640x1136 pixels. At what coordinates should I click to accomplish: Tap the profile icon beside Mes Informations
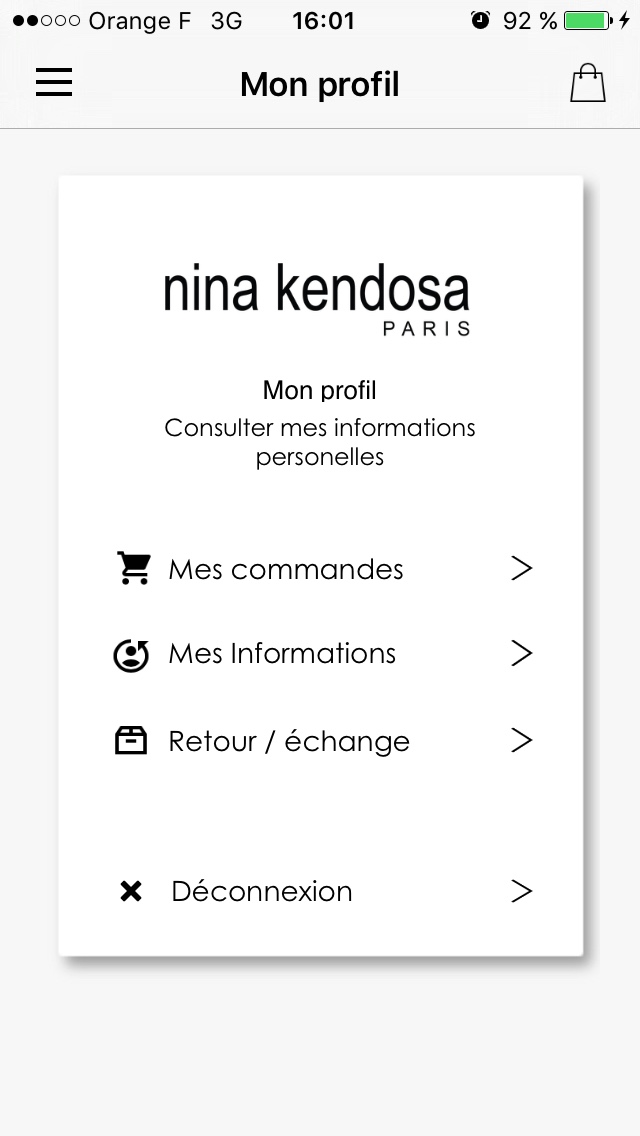[x=131, y=655]
